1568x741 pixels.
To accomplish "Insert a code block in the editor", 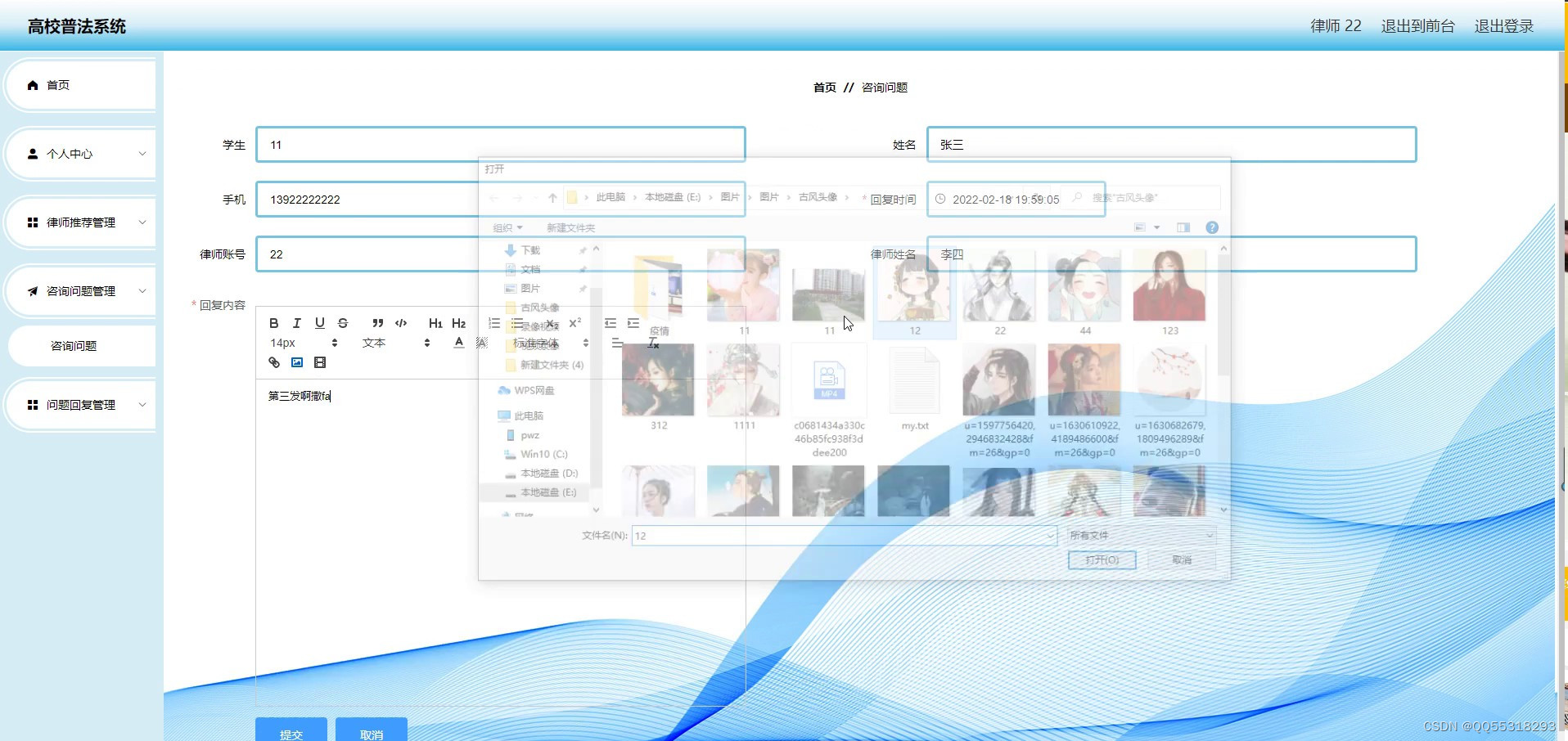I will [x=401, y=323].
